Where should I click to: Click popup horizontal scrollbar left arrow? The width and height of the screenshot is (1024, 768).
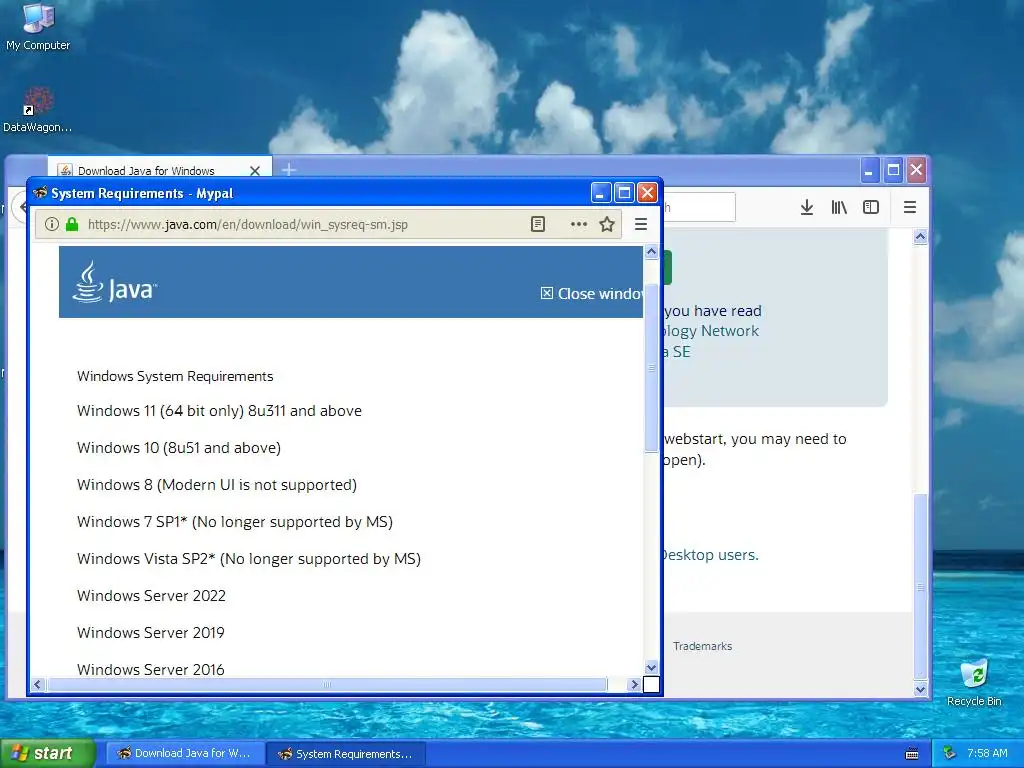(37, 684)
